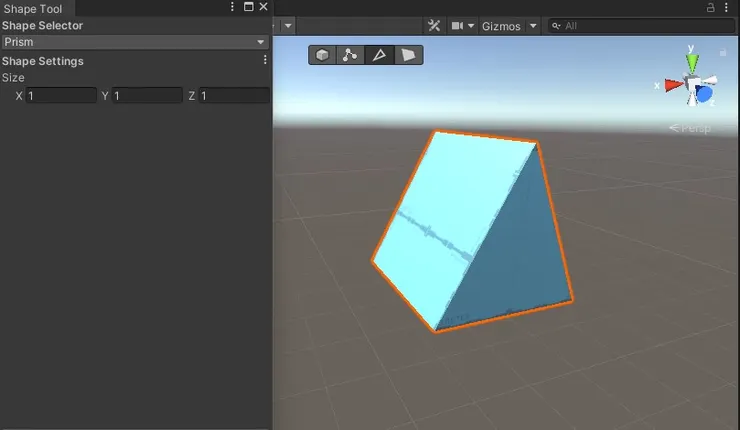Click the Shape Selector heading
The image size is (740, 430).
click(42, 25)
